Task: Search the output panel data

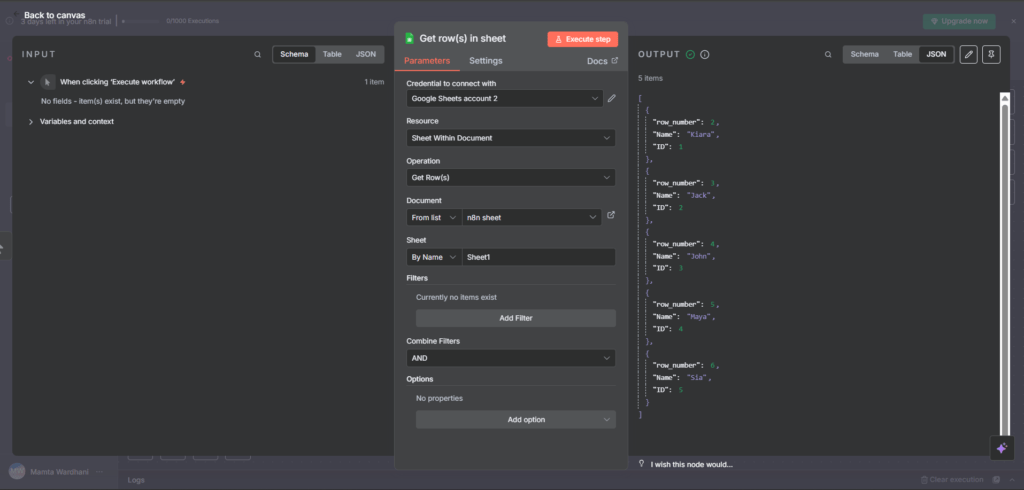Action: tap(827, 54)
